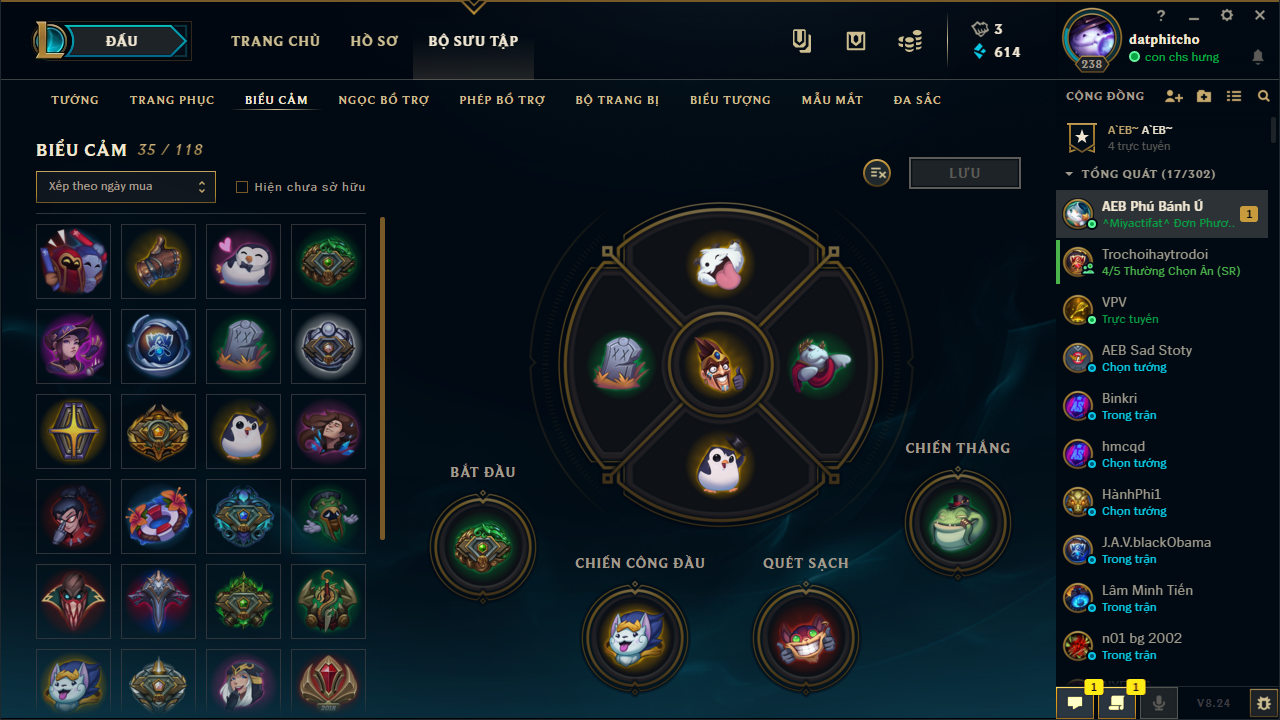Open the friend list view options icon

tap(1234, 97)
